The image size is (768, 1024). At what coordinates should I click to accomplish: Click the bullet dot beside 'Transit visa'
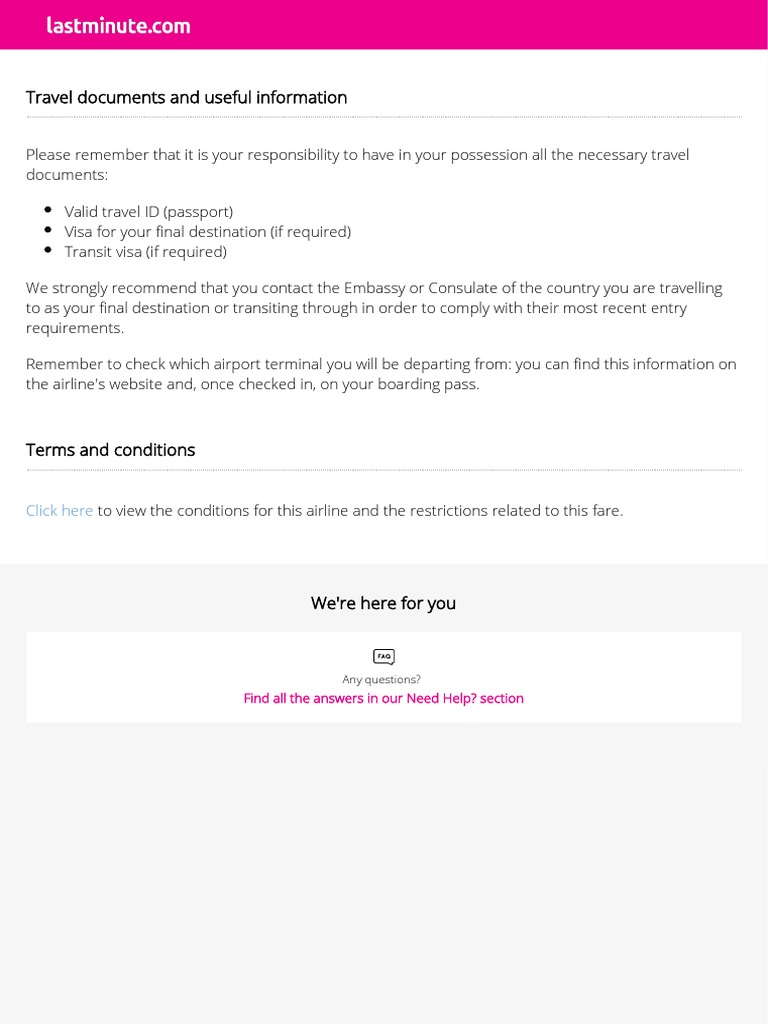[x=48, y=249]
